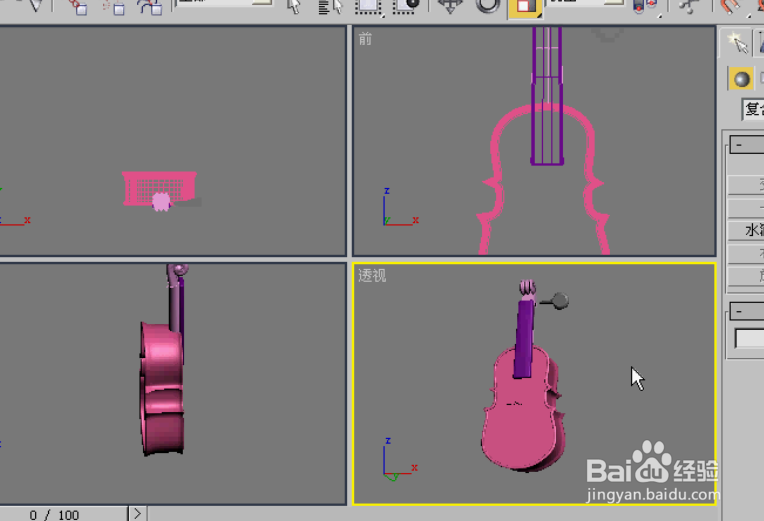764x521 pixels.
Task: Toggle the Window/Crossing selection mode
Action: pos(406,7)
